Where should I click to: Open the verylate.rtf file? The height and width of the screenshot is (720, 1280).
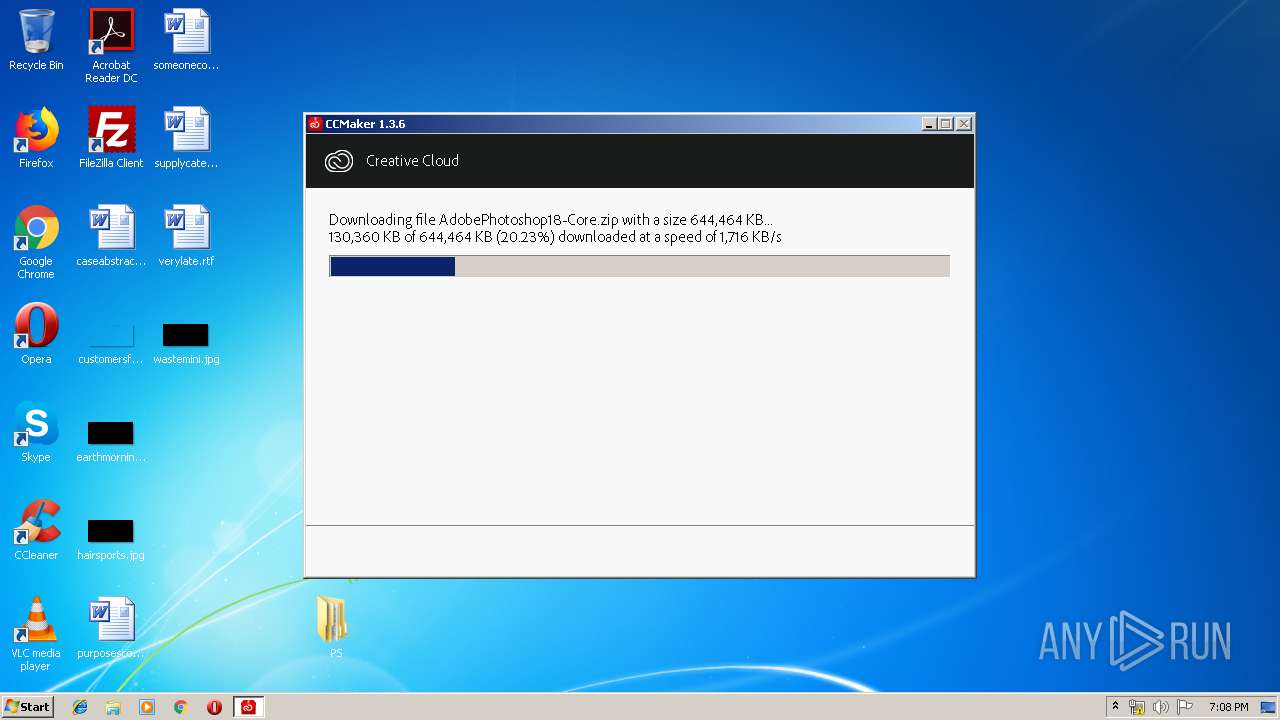[x=186, y=236]
